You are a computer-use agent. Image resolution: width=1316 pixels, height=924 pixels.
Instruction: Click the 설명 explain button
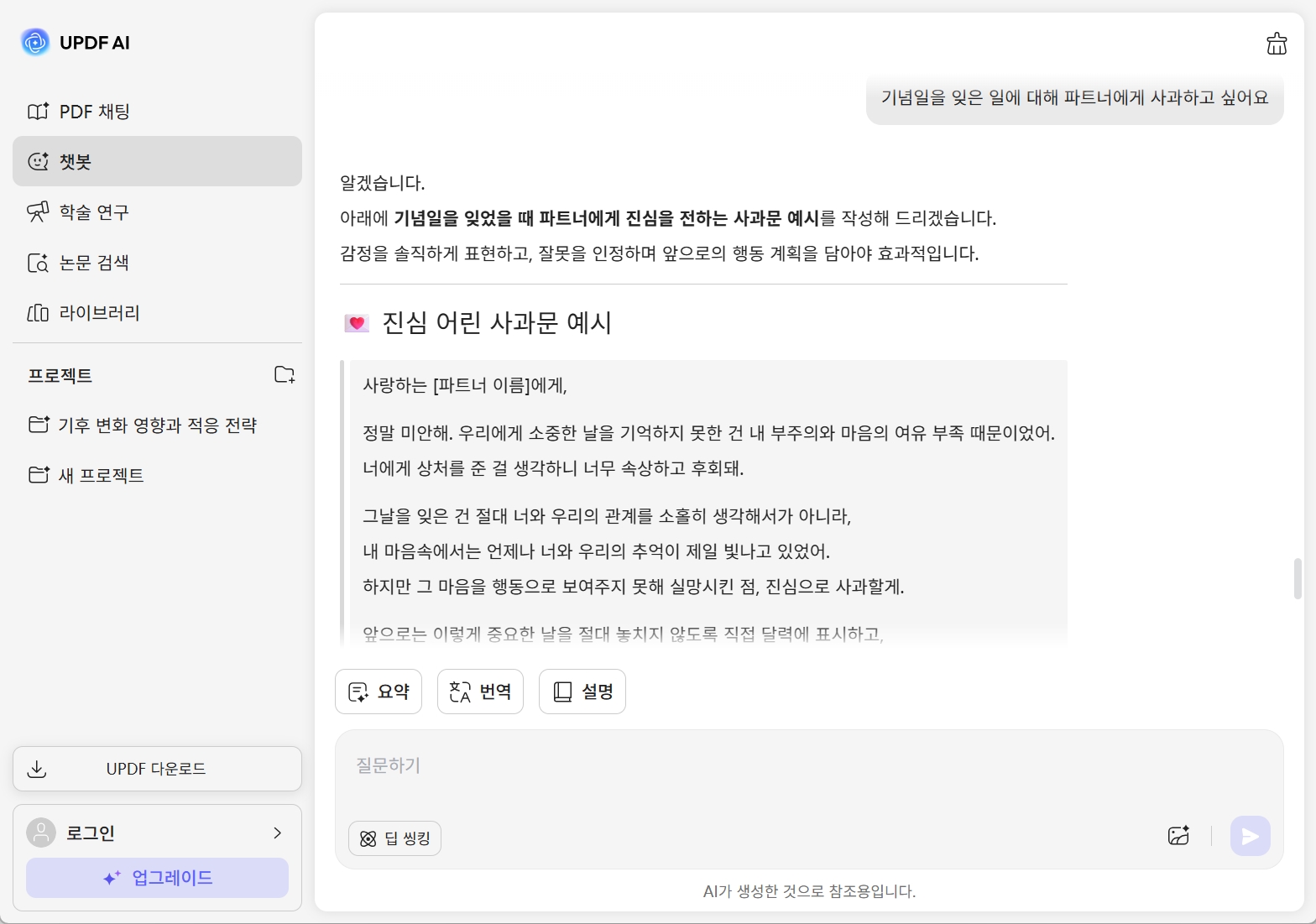(582, 692)
